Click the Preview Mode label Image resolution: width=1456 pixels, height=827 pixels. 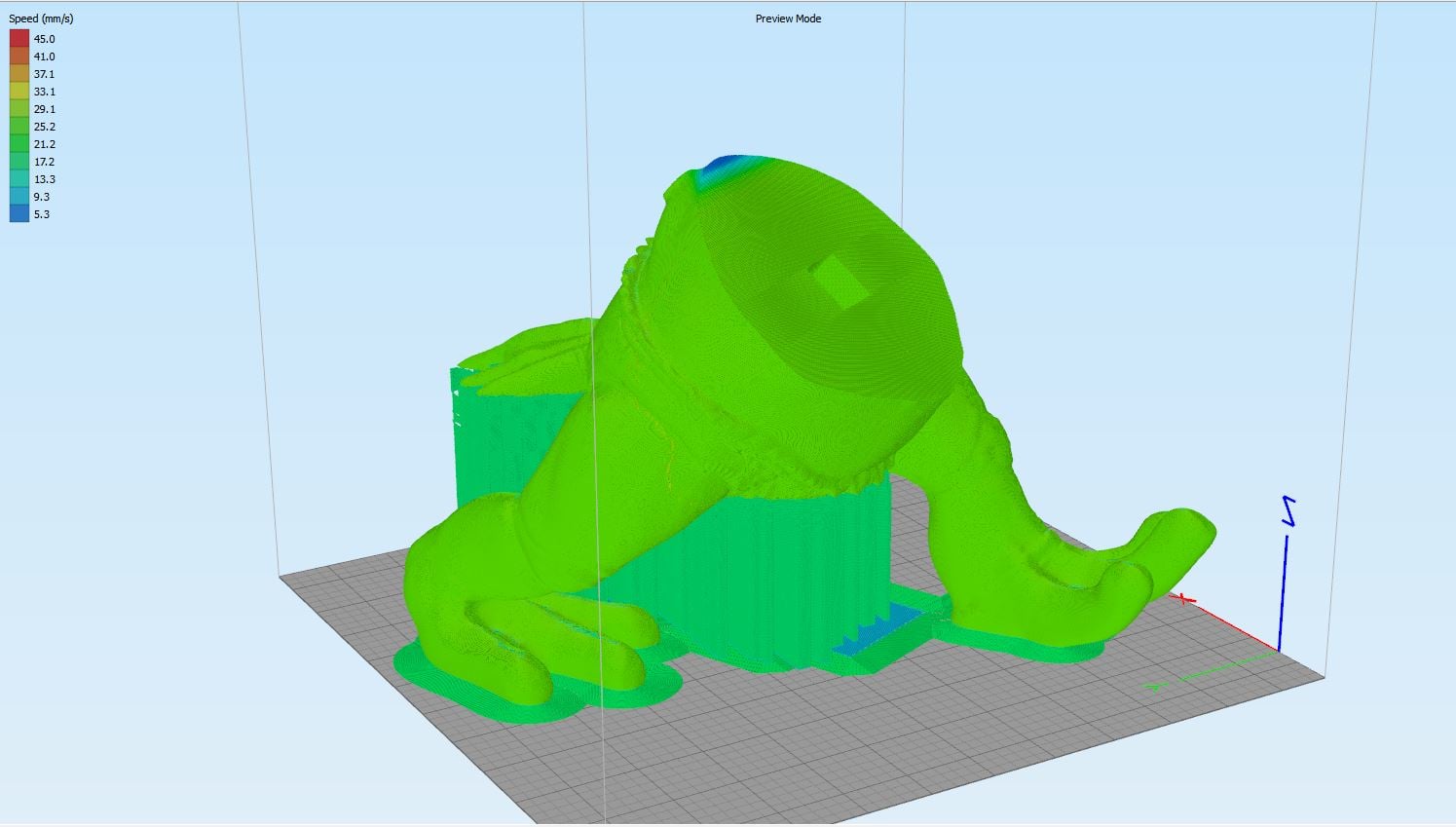788,19
